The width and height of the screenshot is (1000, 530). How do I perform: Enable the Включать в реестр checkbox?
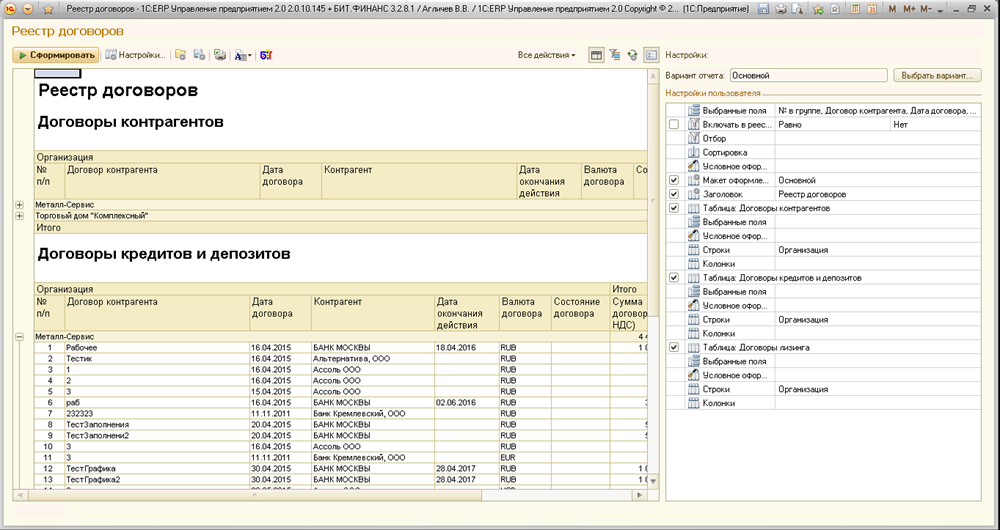[x=674, y=124]
